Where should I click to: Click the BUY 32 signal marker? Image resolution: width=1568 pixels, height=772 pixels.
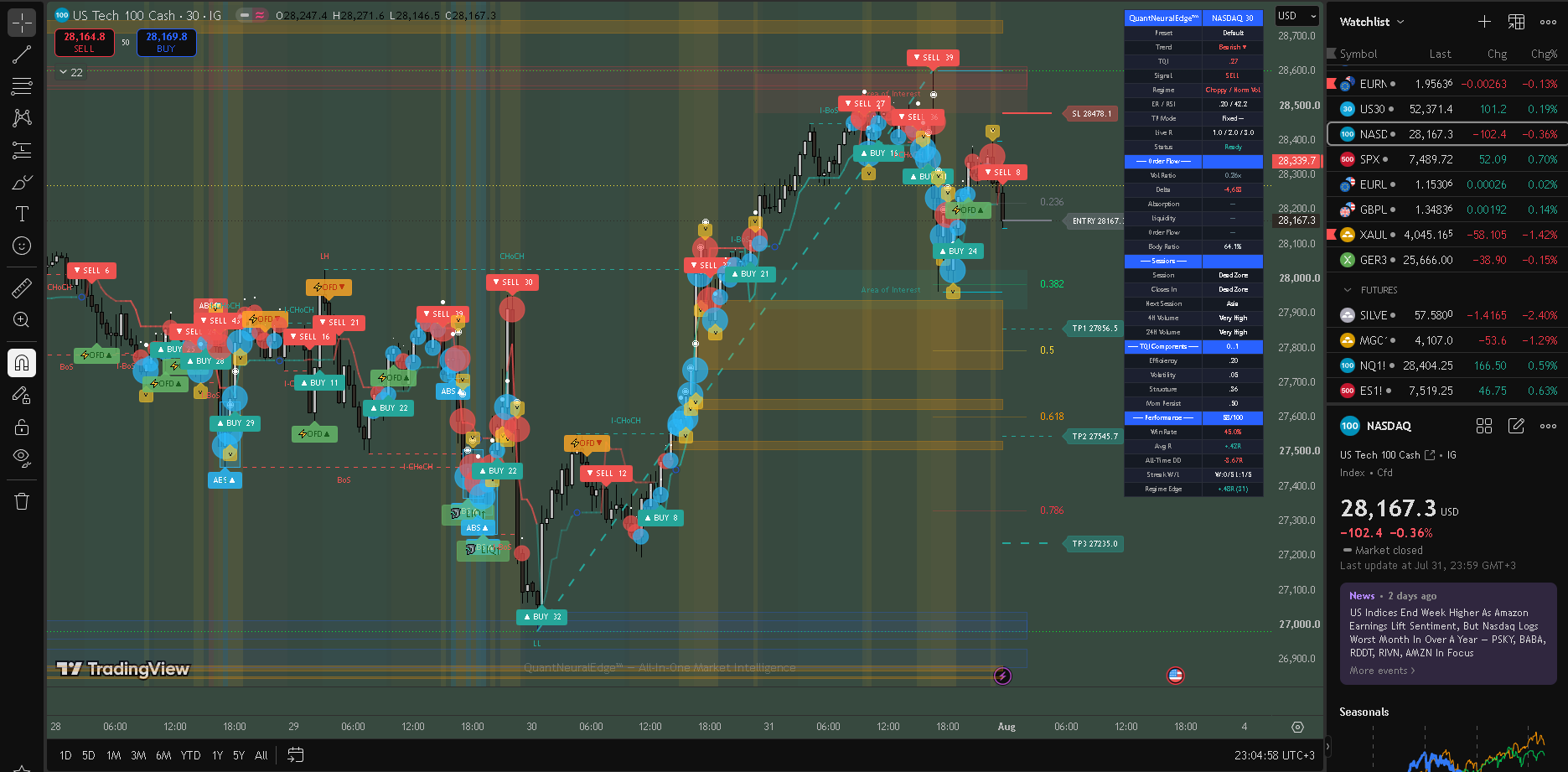542,616
